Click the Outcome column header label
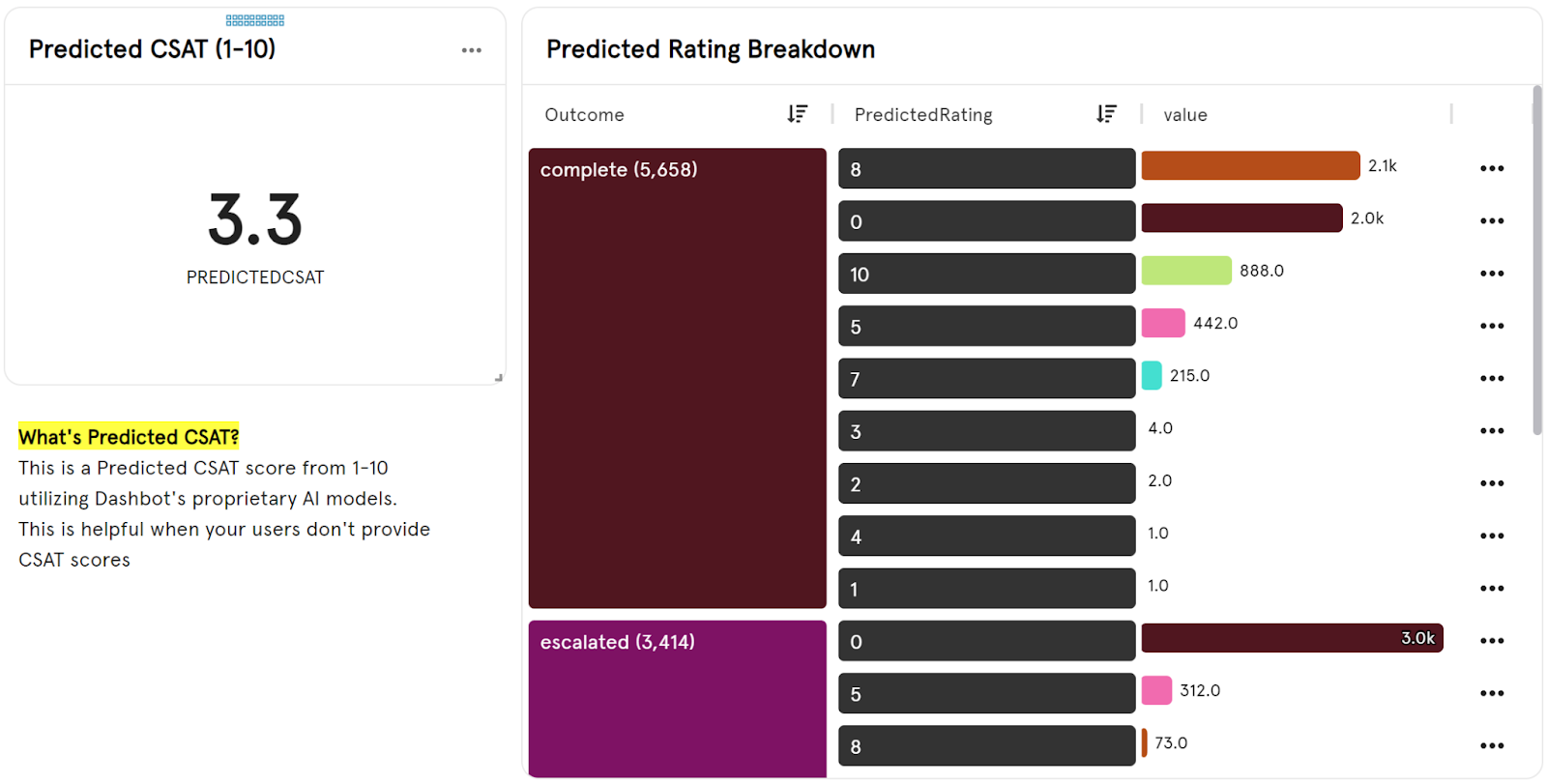This screenshot has width=1547, height=784. [x=584, y=114]
